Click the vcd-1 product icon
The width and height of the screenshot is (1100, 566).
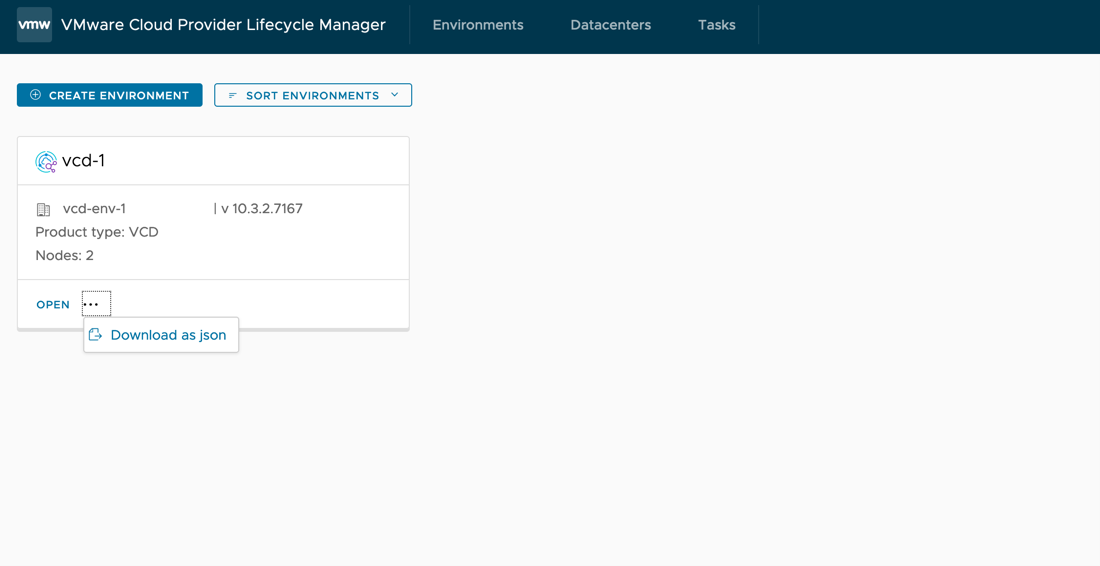click(46, 161)
